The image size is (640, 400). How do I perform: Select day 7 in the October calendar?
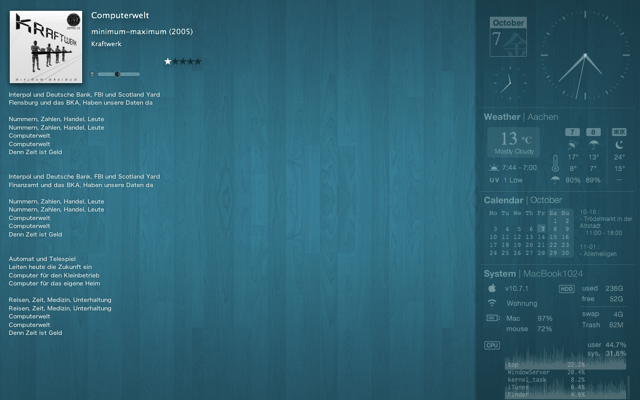click(x=541, y=228)
